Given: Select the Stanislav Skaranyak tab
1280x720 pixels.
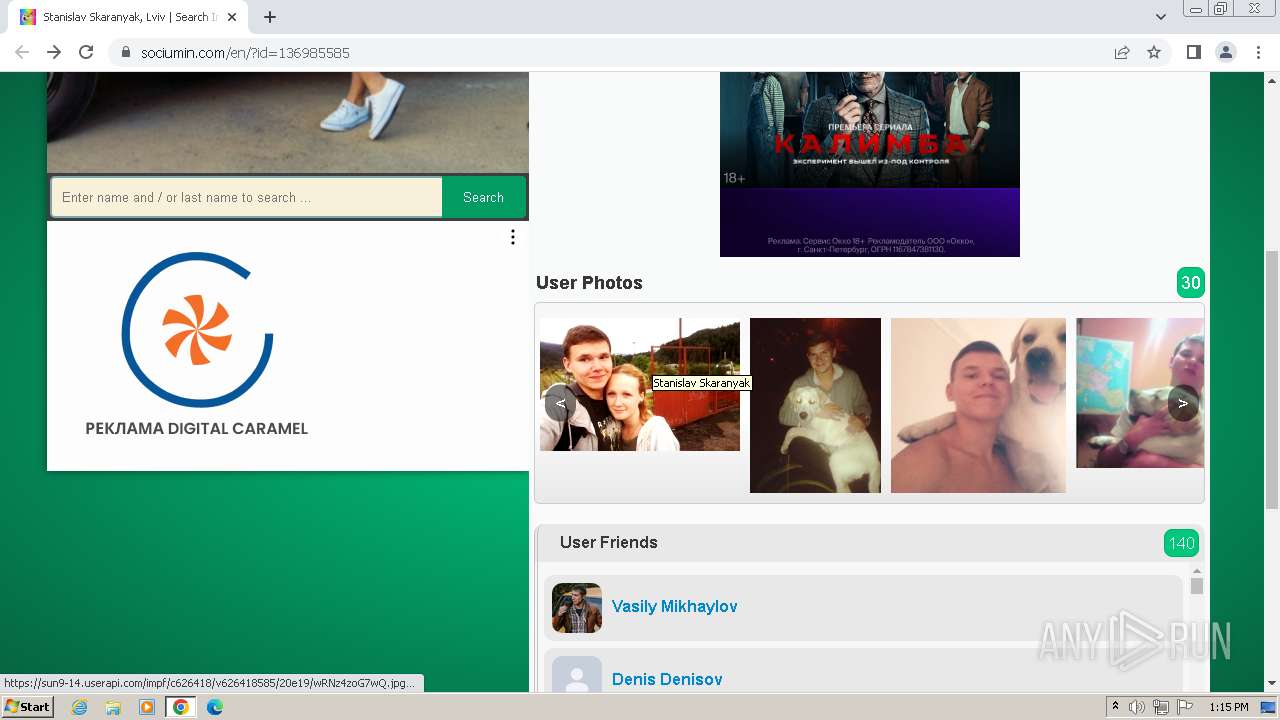Looking at the screenshot, I should [128, 17].
